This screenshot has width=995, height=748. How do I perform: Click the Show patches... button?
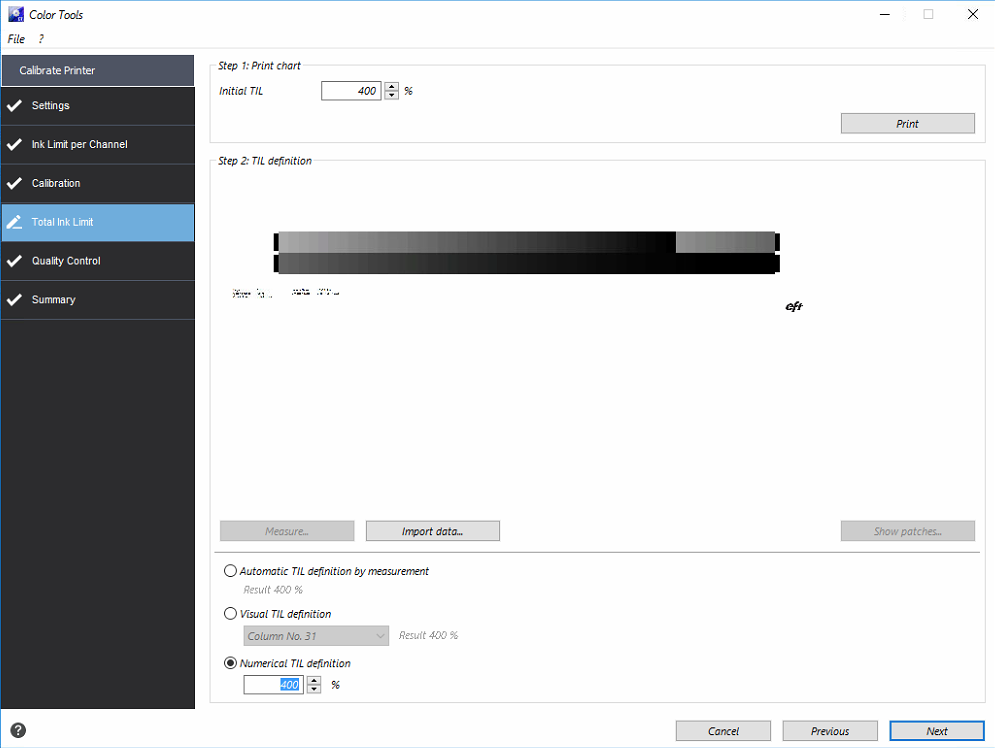(907, 531)
